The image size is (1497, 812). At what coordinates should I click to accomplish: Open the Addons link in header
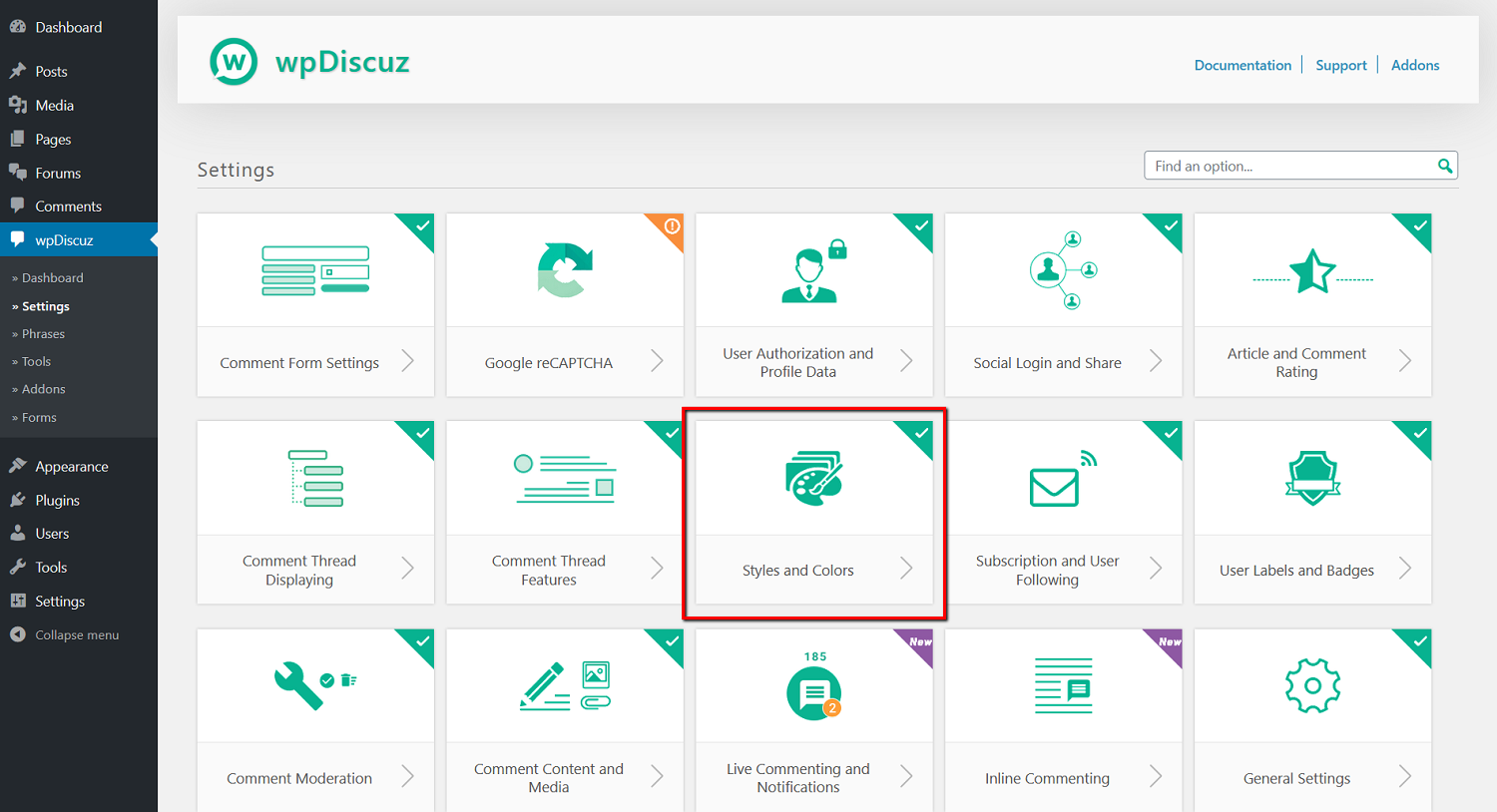[x=1415, y=65]
